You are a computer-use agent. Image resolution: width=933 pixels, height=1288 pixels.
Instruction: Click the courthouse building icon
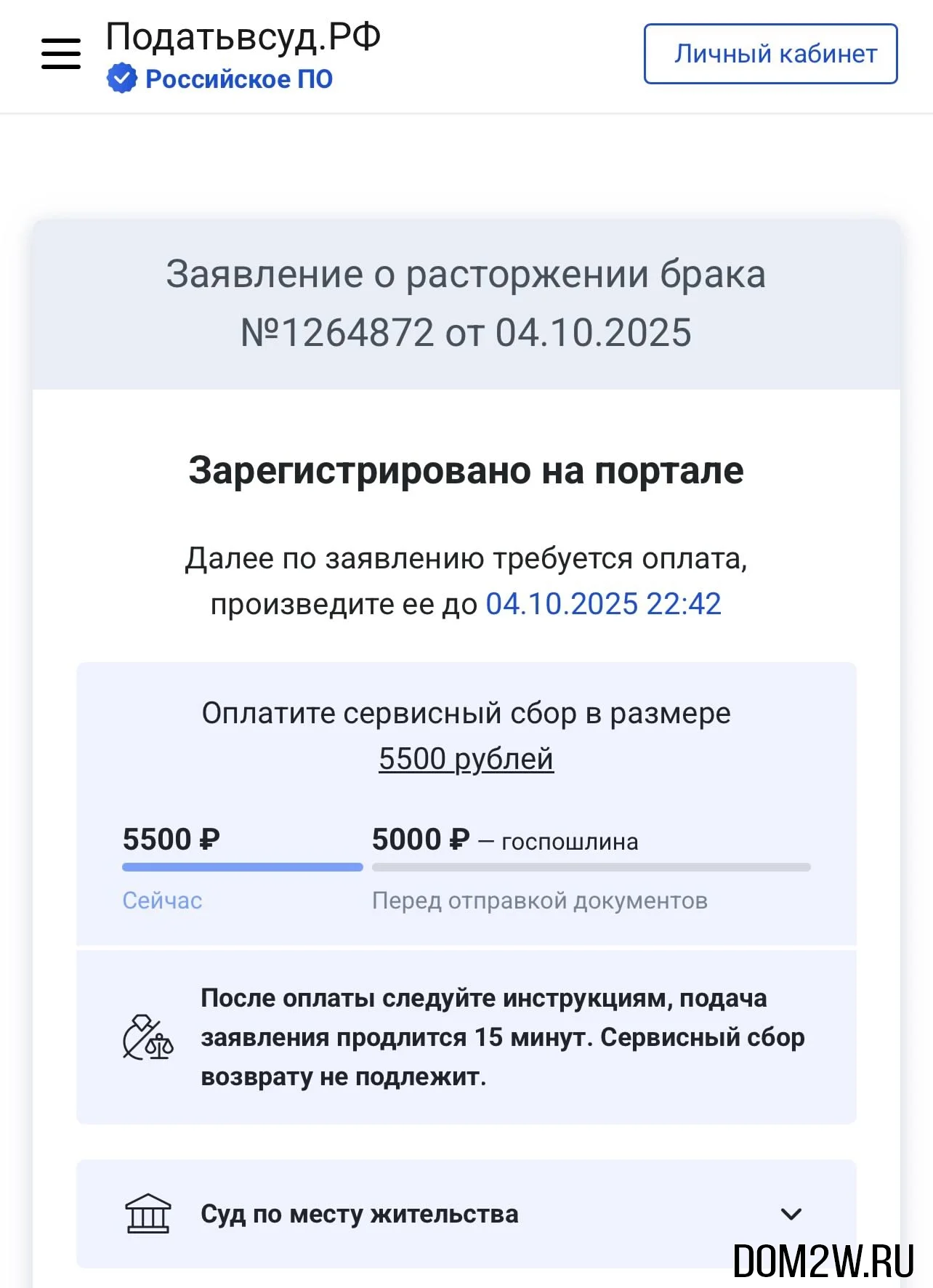pyautogui.click(x=148, y=1213)
